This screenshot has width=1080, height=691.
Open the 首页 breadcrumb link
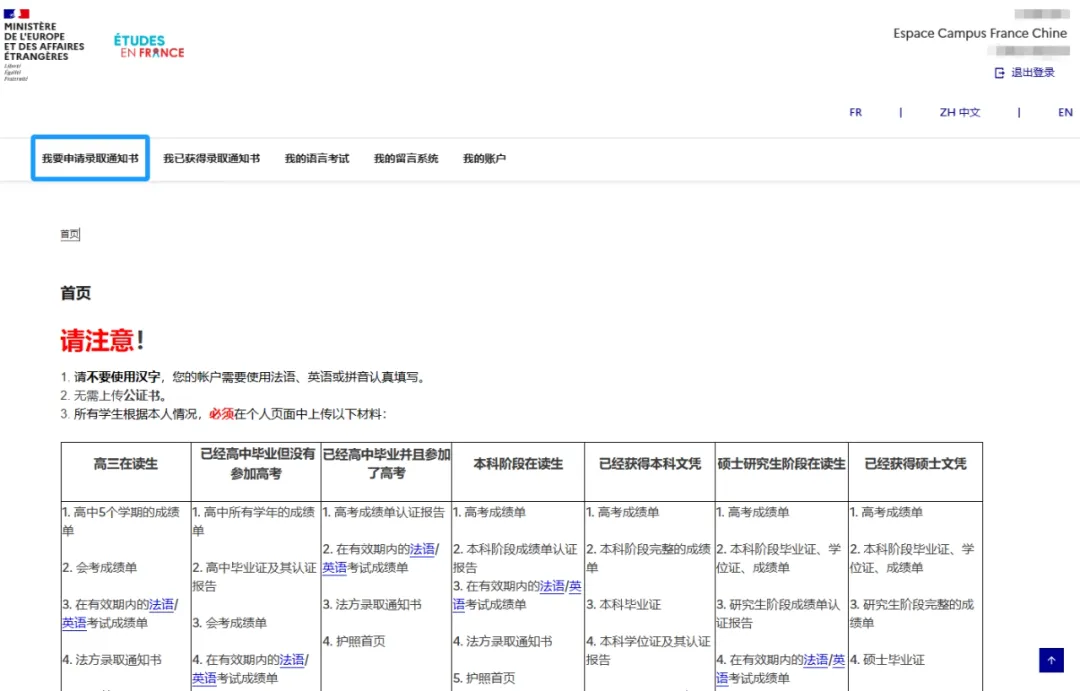click(70, 233)
